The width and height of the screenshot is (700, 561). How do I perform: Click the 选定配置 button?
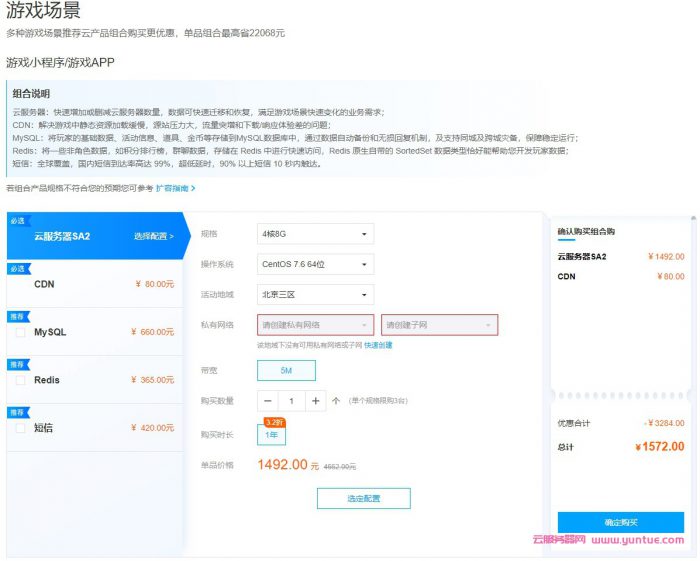click(x=363, y=498)
